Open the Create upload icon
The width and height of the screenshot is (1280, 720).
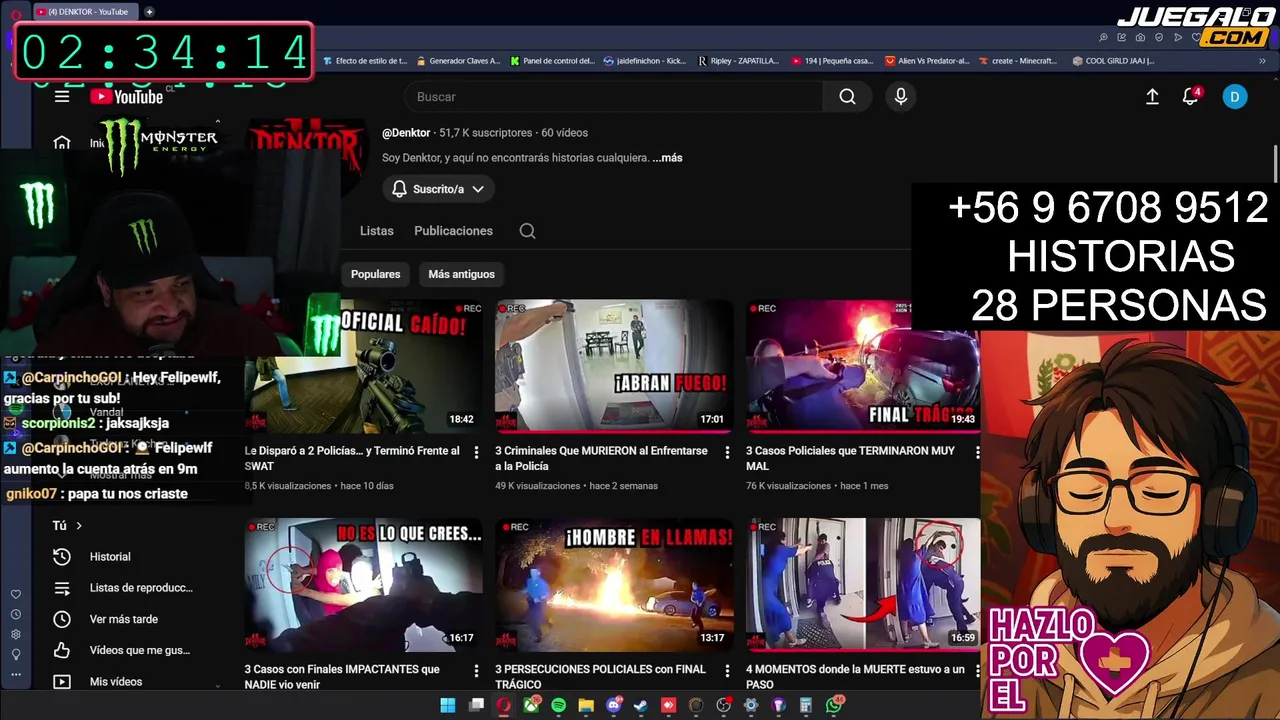click(x=1152, y=97)
